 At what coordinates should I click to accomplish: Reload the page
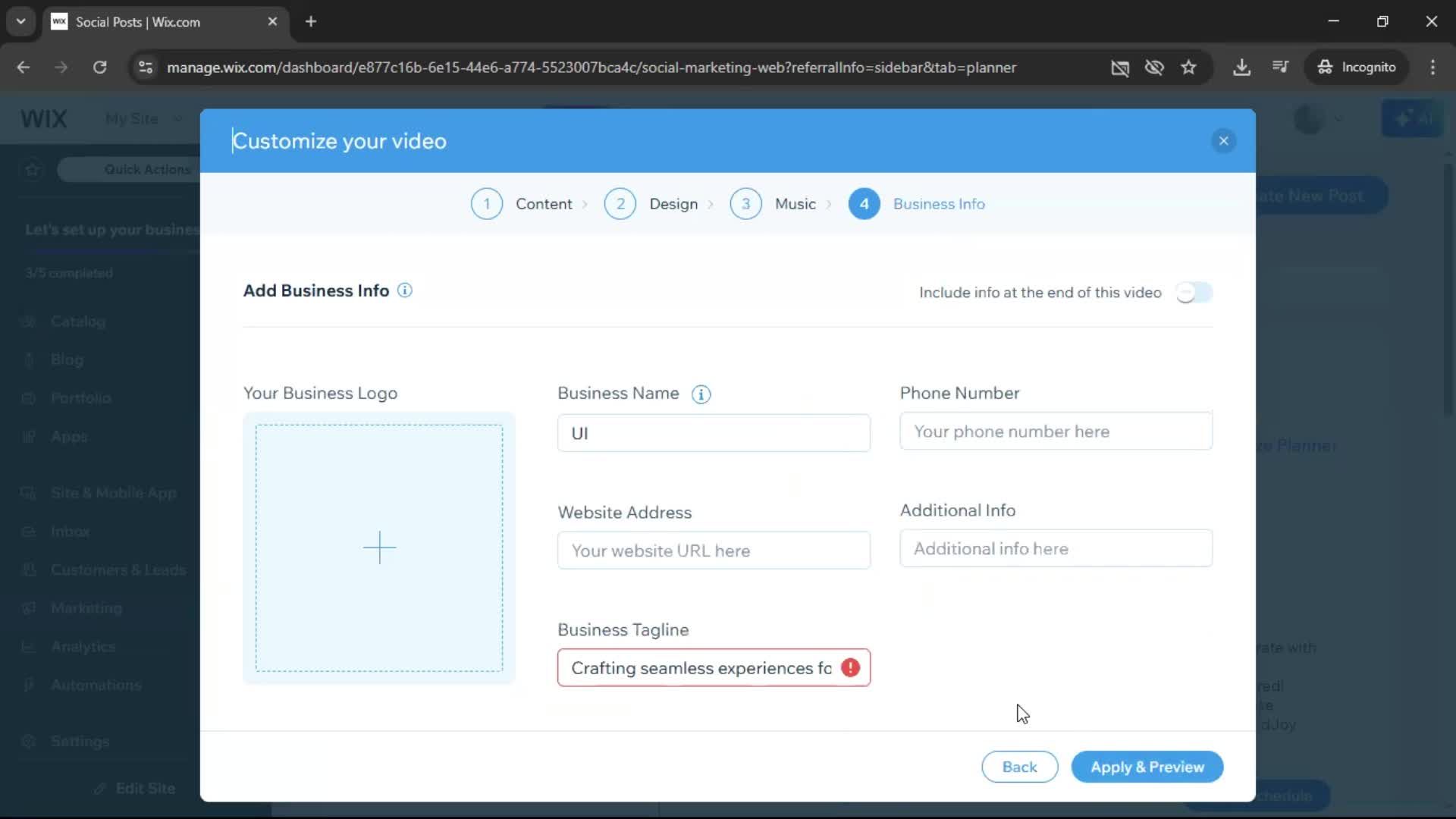pos(99,67)
